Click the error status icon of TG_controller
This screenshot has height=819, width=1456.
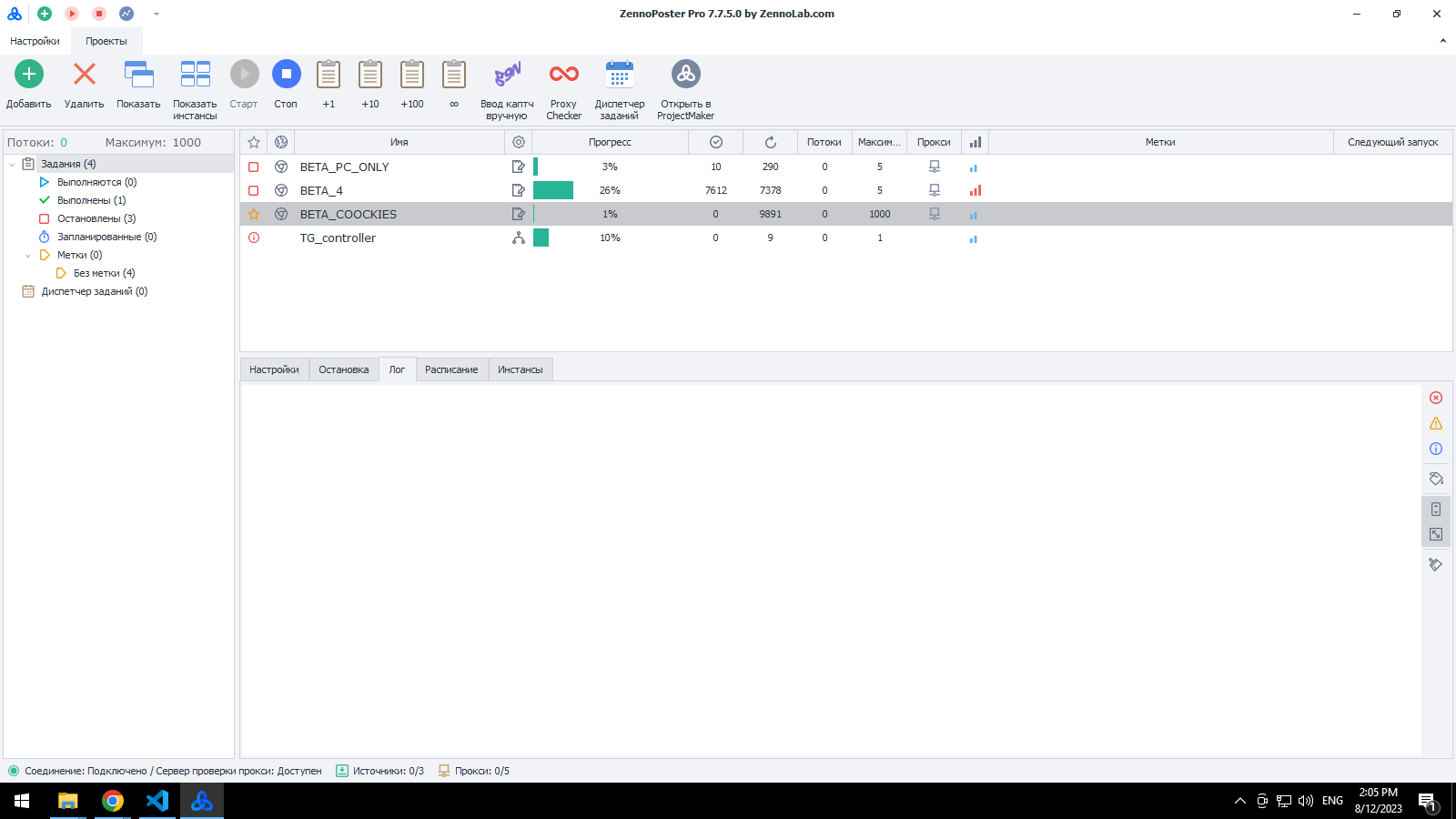pyautogui.click(x=254, y=238)
